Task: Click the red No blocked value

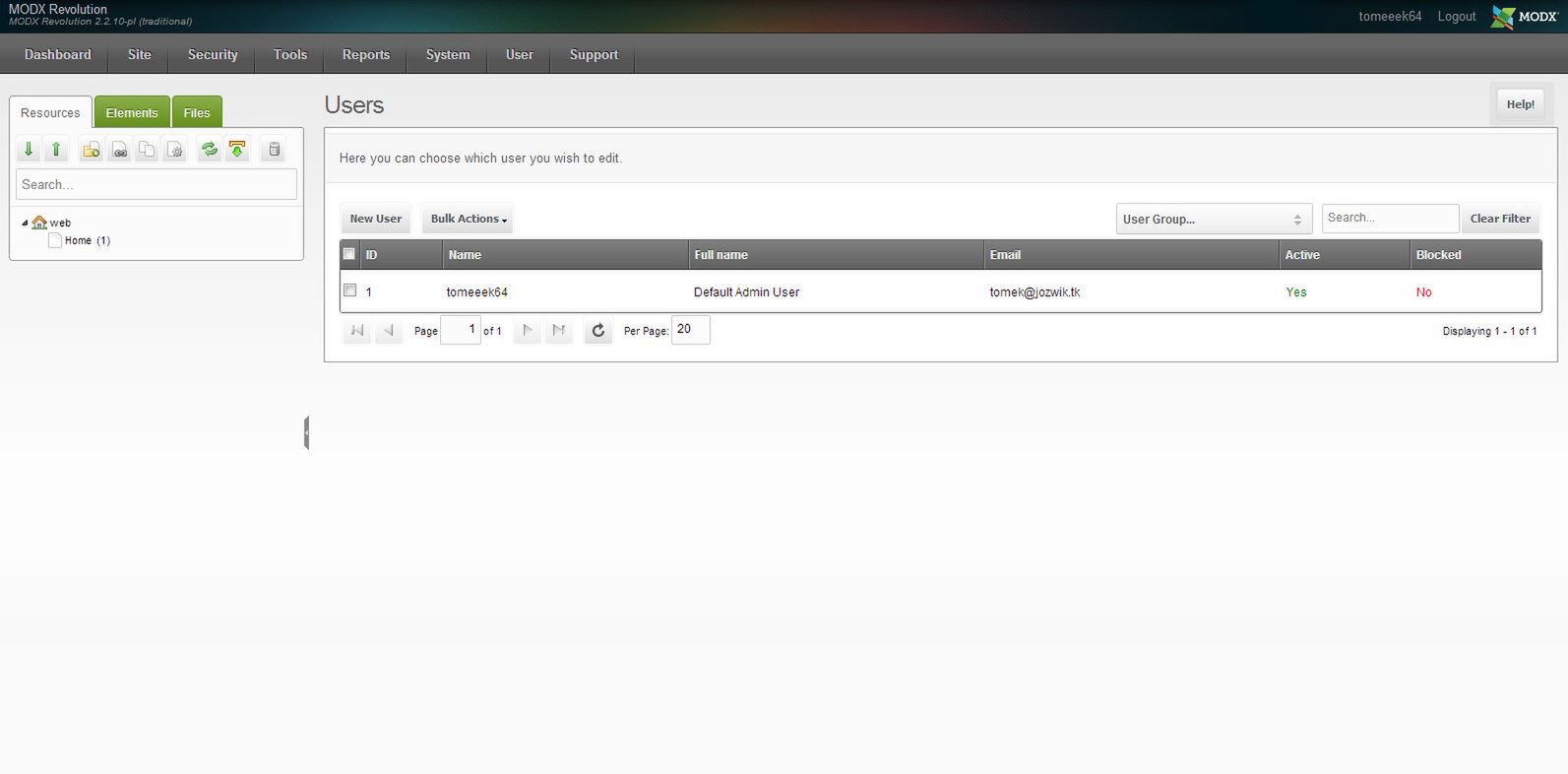Action: point(1423,291)
